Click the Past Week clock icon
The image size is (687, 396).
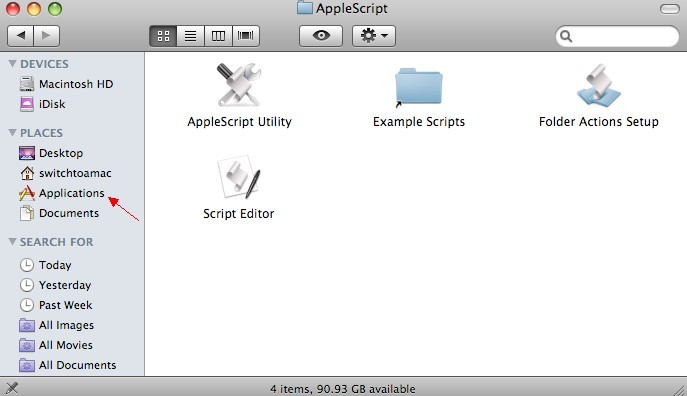click(27, 305)
